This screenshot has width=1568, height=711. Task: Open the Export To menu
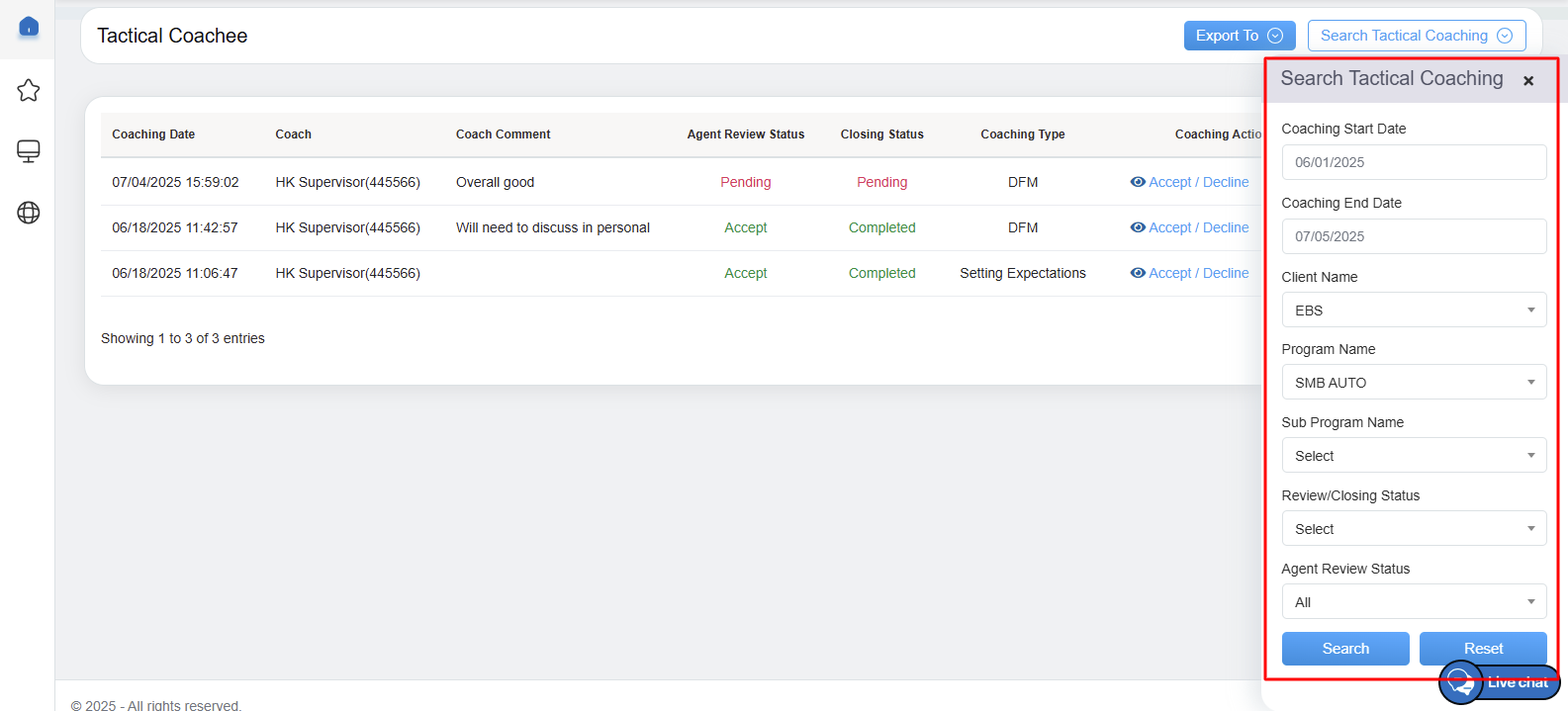click(x=1239, y=36)
